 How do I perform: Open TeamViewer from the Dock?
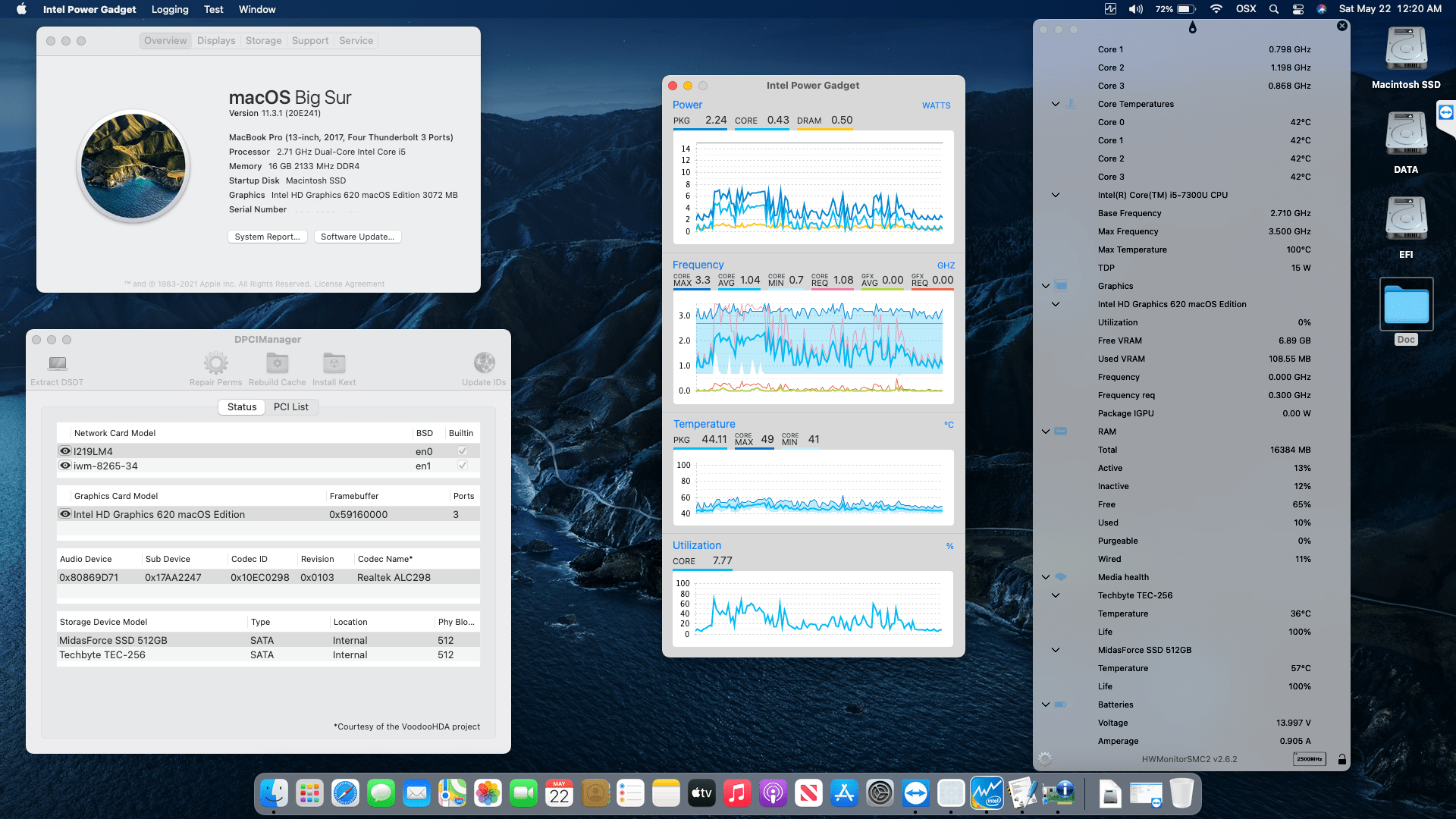(x=915, y=794)
